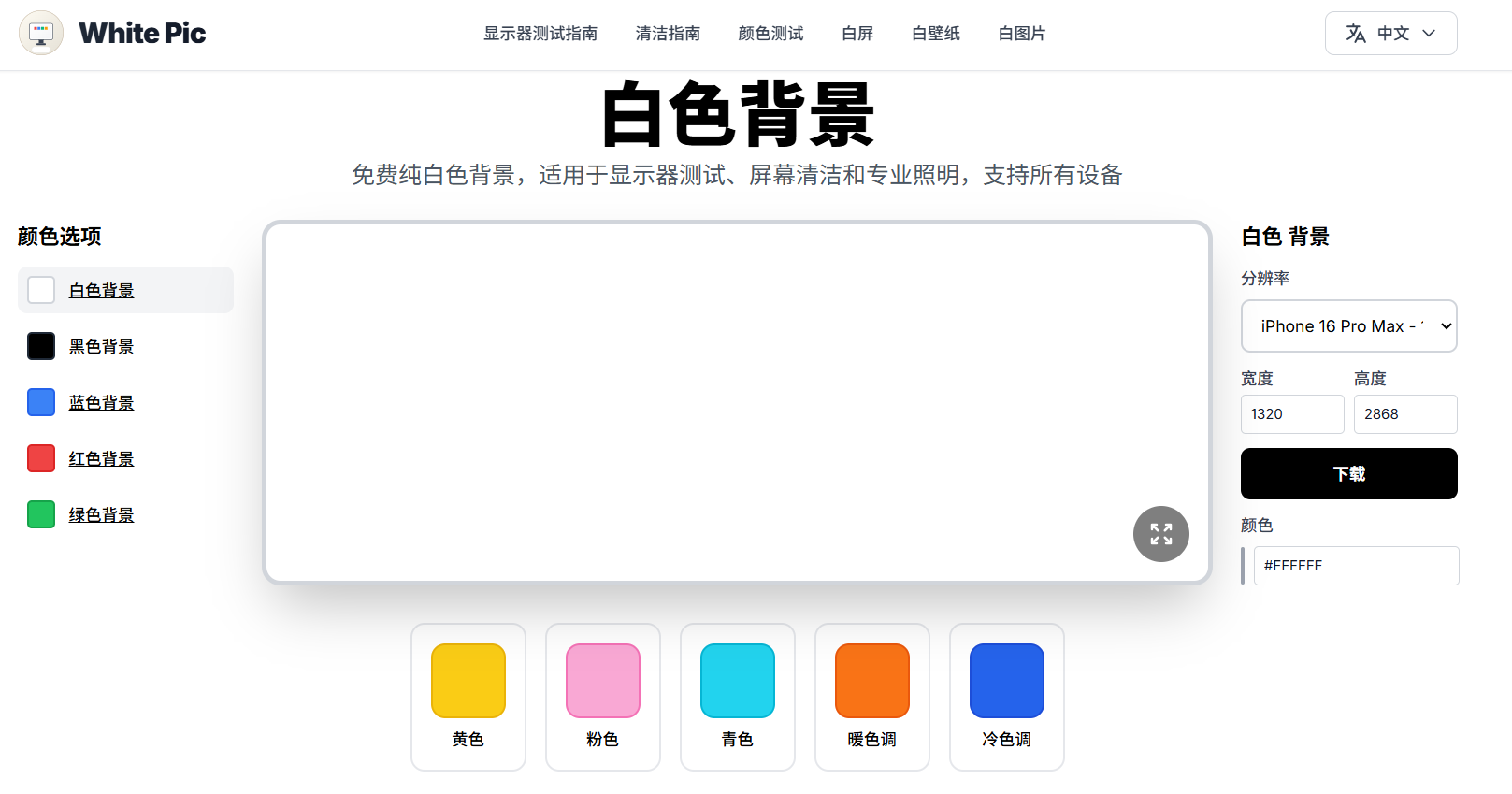
Task: Open the 蓝色背景 link
Action: (101, 403)
